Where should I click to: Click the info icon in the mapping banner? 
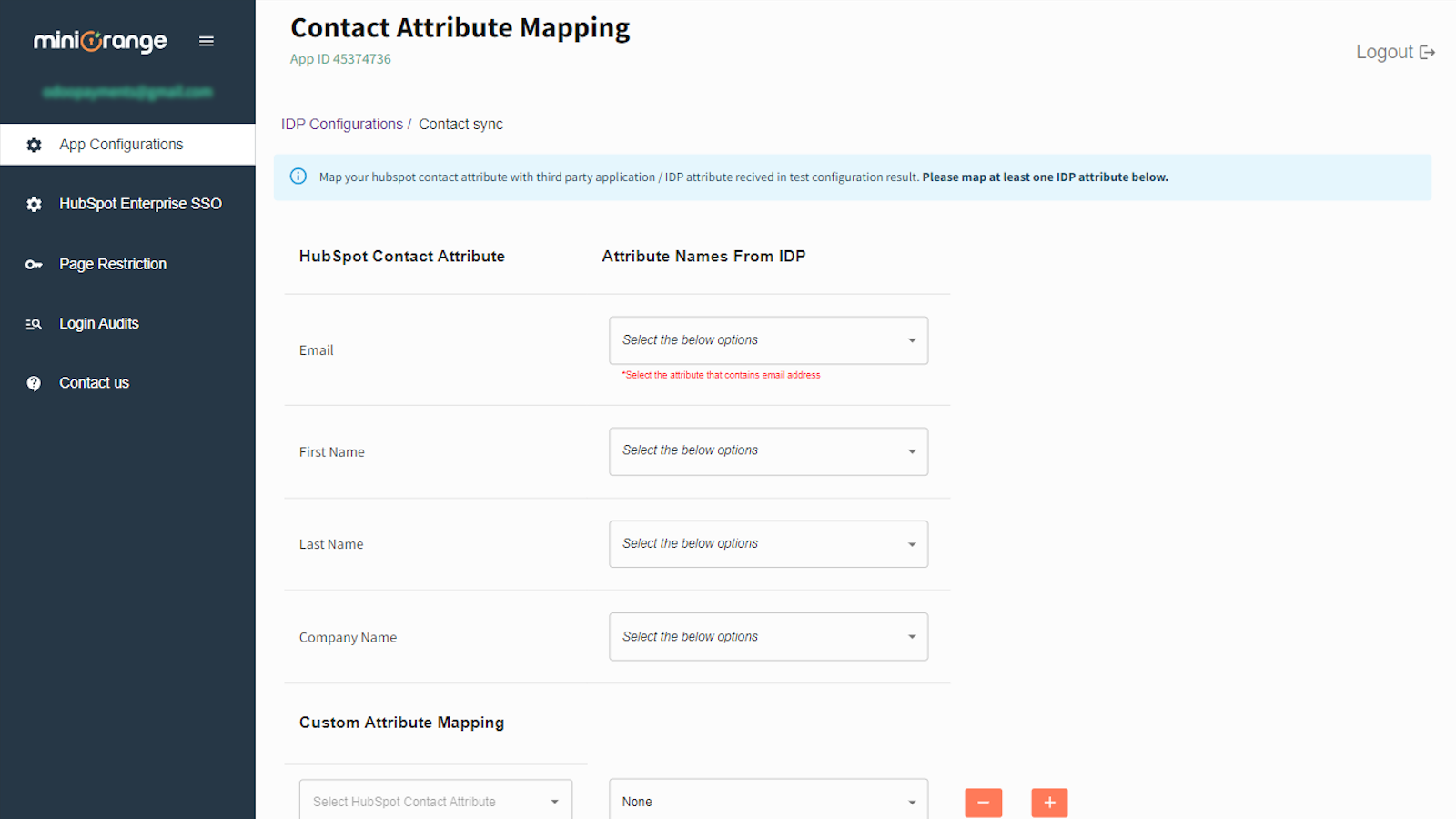point(298,176)
